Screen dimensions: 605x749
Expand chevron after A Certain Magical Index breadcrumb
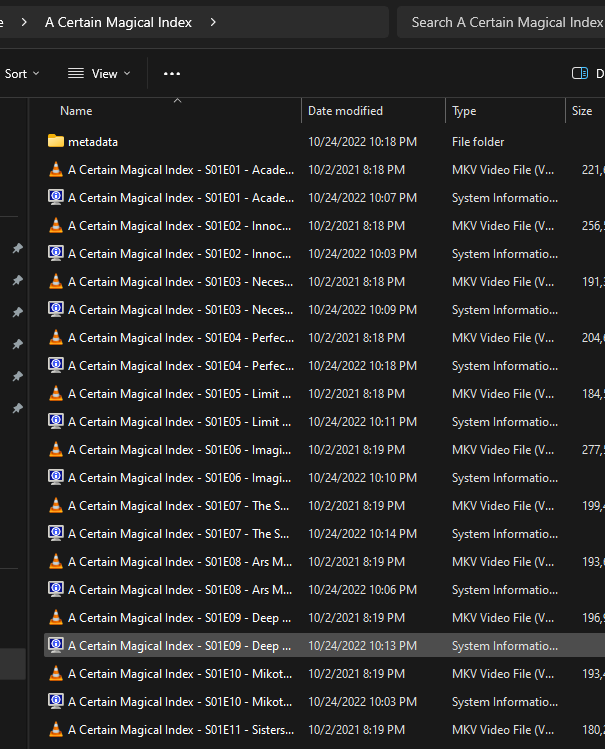[213, 22]
